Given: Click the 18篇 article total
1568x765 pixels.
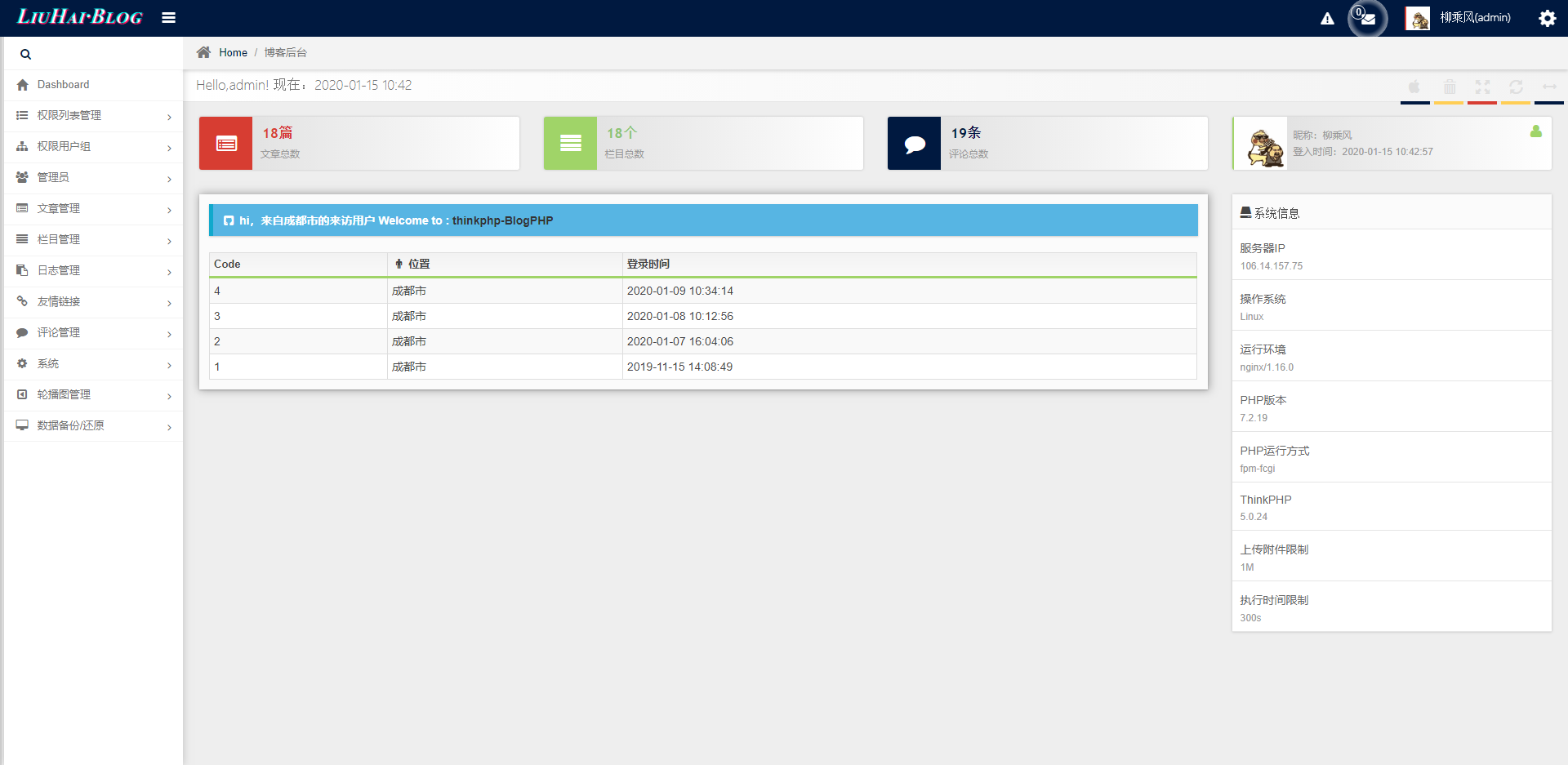Looking at the screenshot, I should click(x=278, y=133).
